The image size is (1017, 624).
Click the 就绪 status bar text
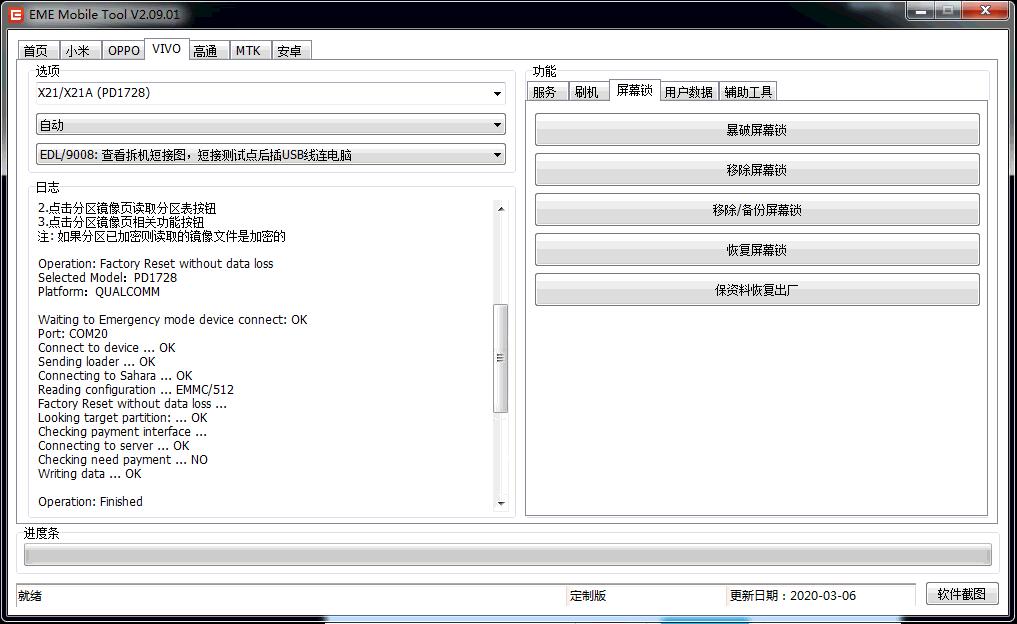[30, 595]
